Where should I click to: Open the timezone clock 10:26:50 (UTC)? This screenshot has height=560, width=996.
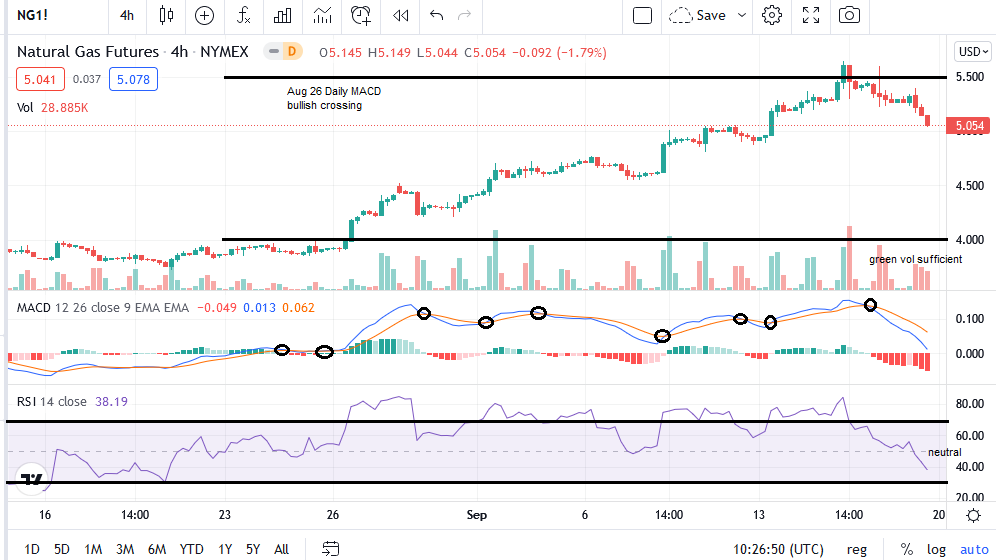coord(778,549)
